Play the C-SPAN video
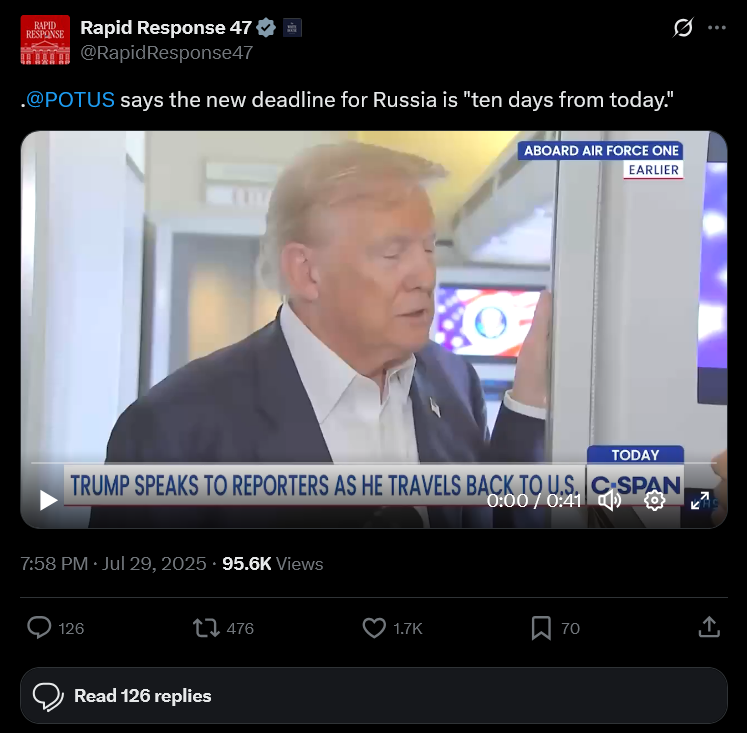This screenshot has height=733, width=747. 48,500
